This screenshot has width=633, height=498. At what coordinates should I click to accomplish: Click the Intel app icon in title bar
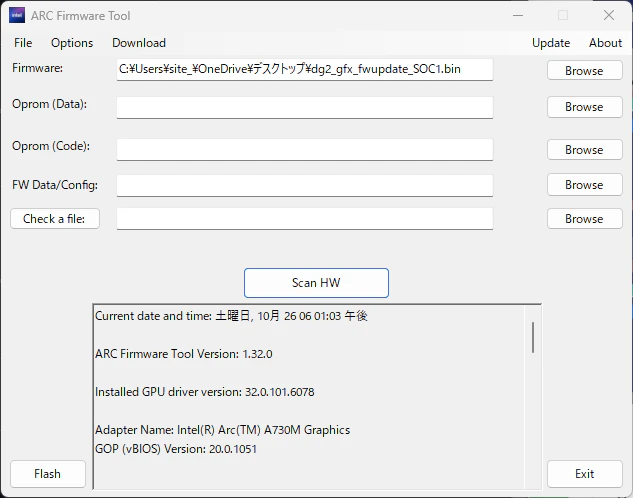[17, 15]
